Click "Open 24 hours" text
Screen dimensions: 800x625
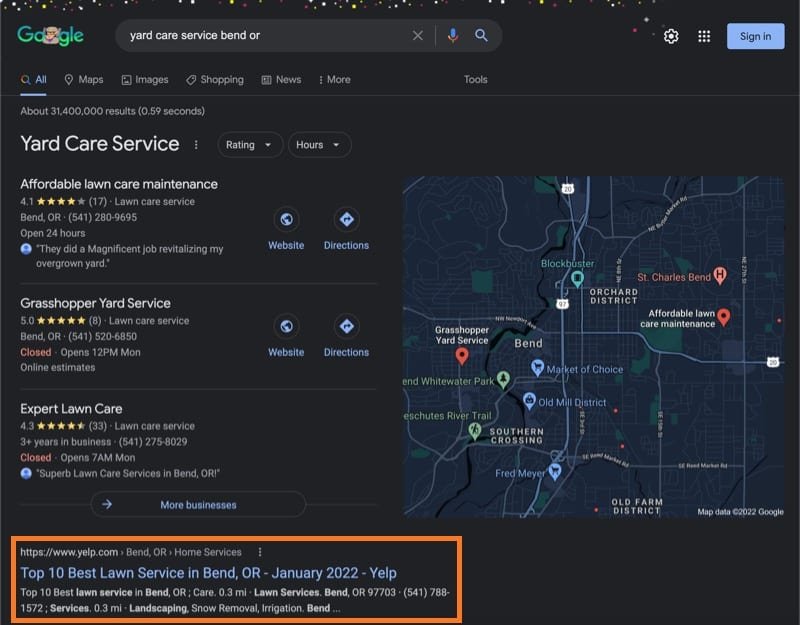pyautogui.click(x=53, y=233)
